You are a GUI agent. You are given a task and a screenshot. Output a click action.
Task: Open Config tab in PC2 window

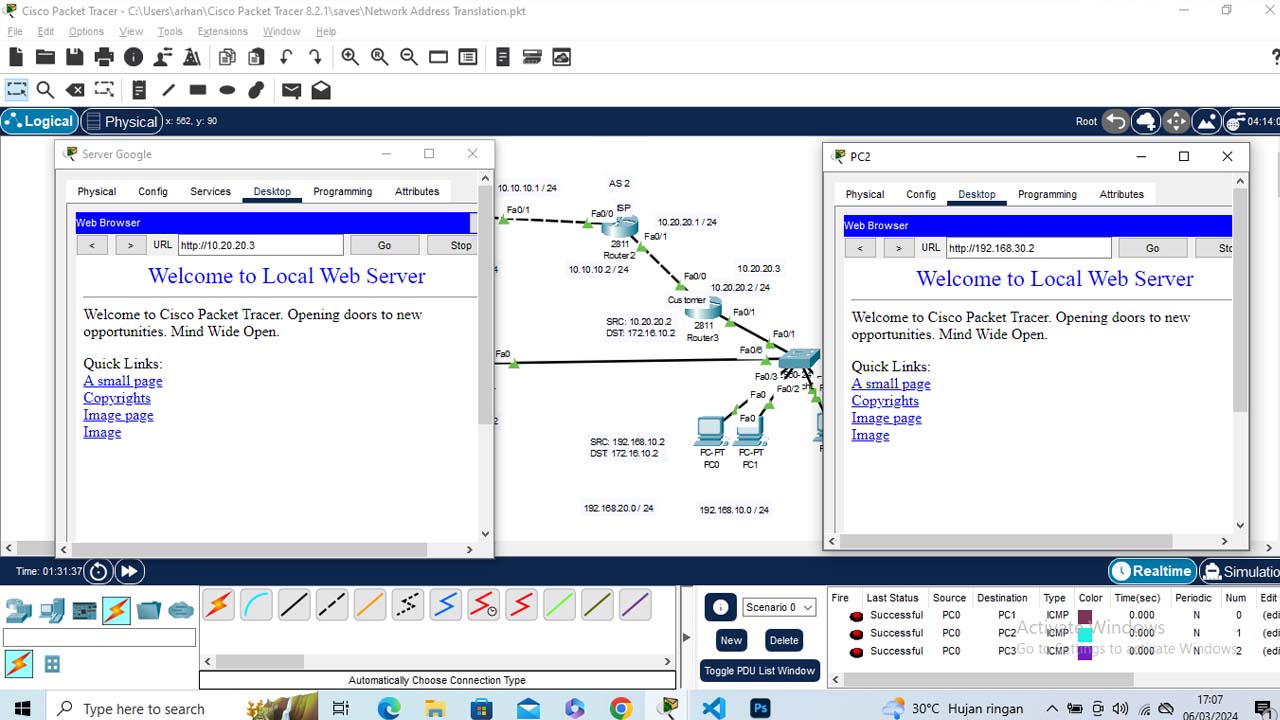[921, 194]
